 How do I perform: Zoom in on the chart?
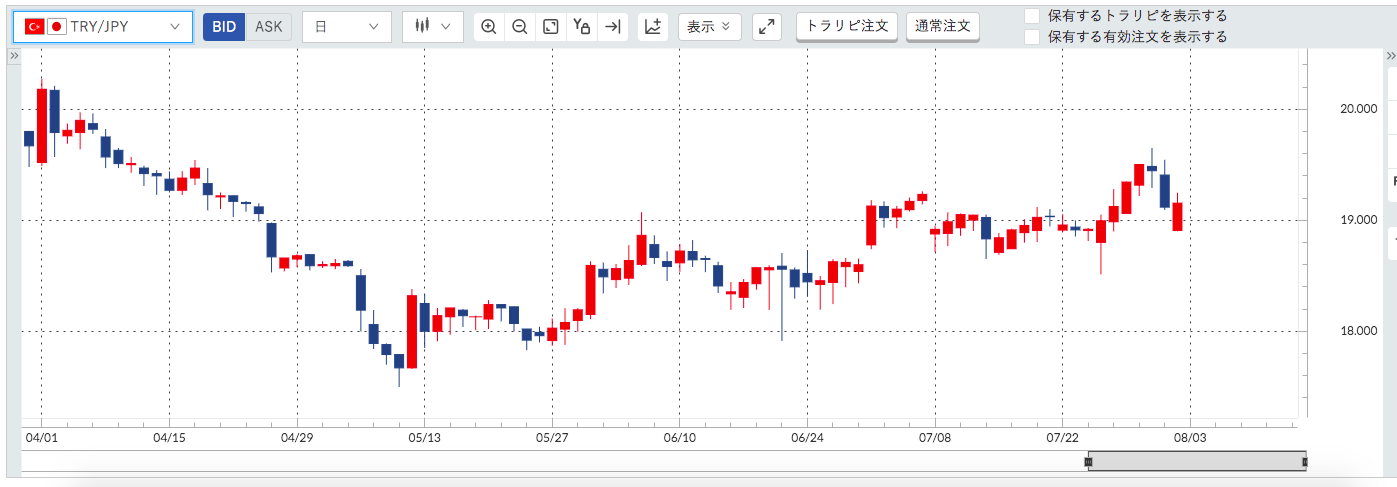(x=489, y=27)
